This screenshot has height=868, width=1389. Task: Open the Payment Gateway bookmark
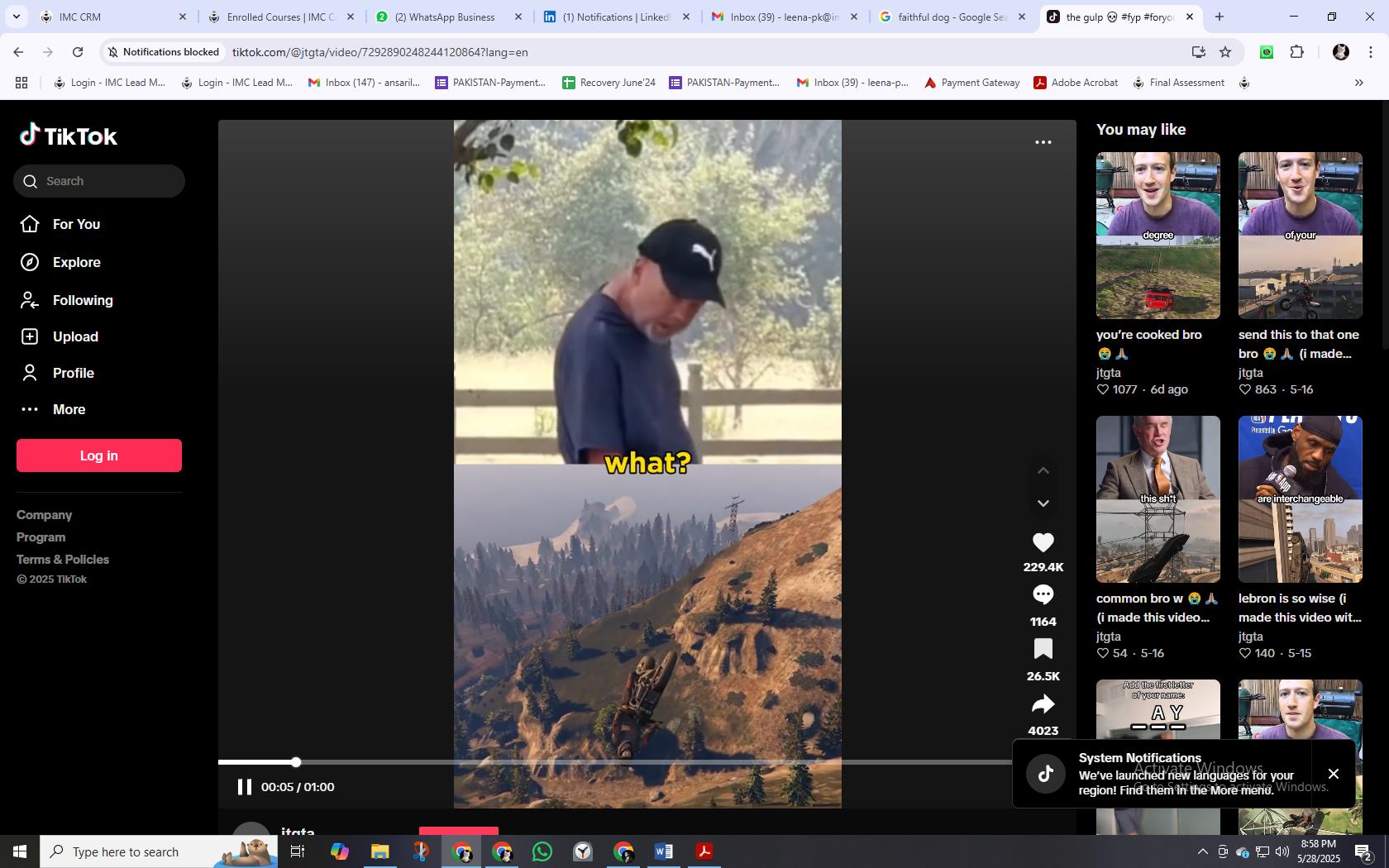[x=971, y=83]
